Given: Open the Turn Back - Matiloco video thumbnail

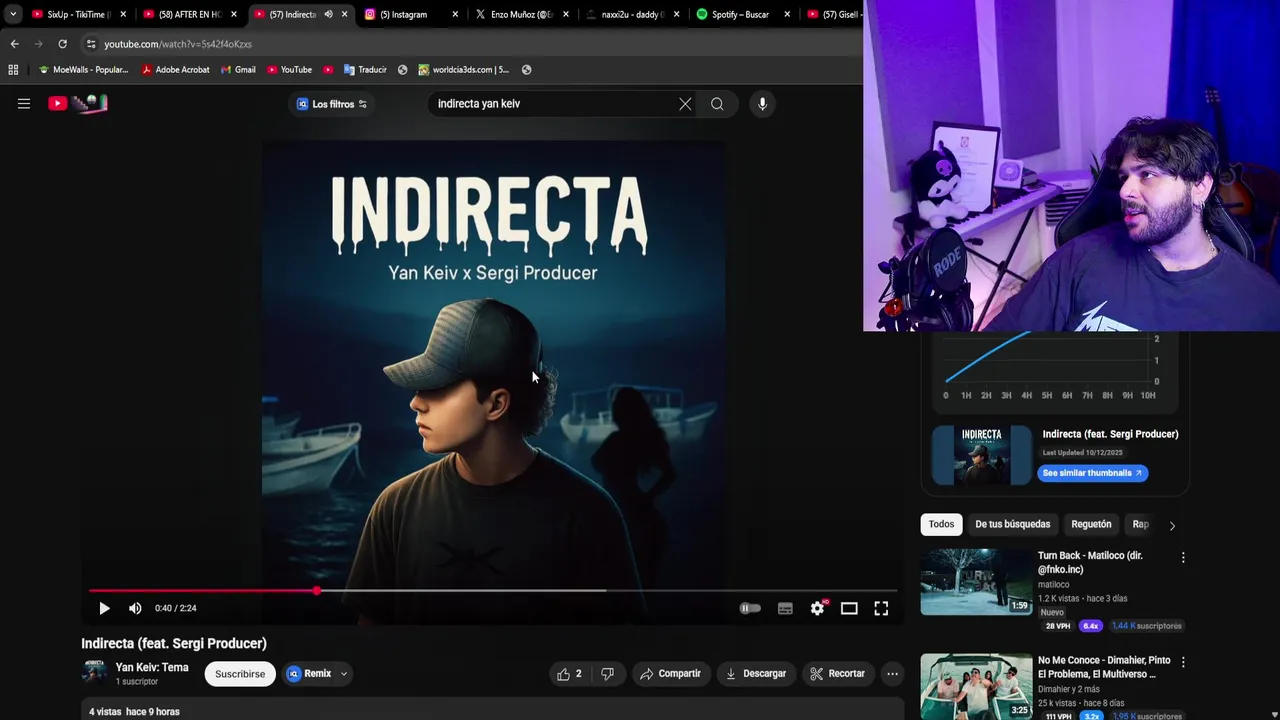Looking at the screenshot, I should click(976, 581).
